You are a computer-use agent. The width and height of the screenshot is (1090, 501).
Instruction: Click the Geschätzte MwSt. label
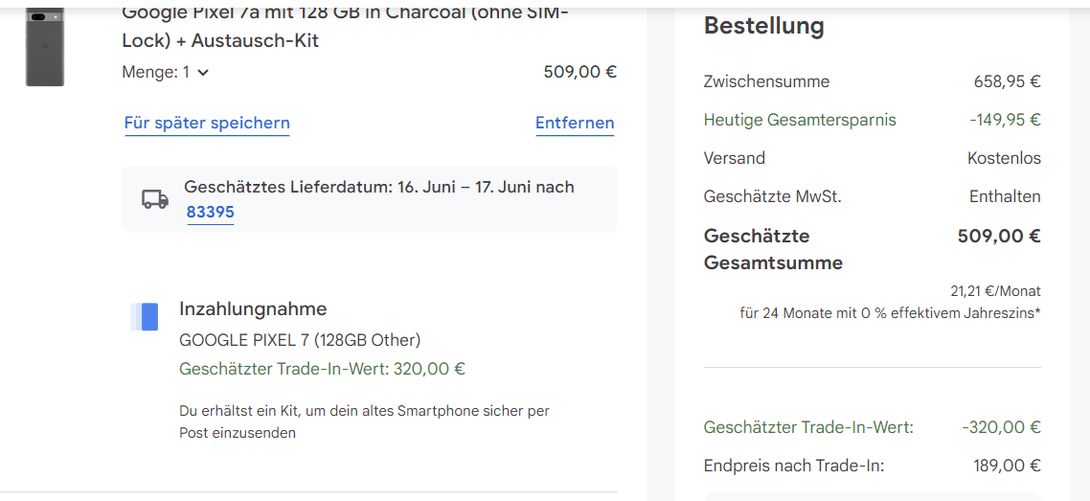point(772,197)
